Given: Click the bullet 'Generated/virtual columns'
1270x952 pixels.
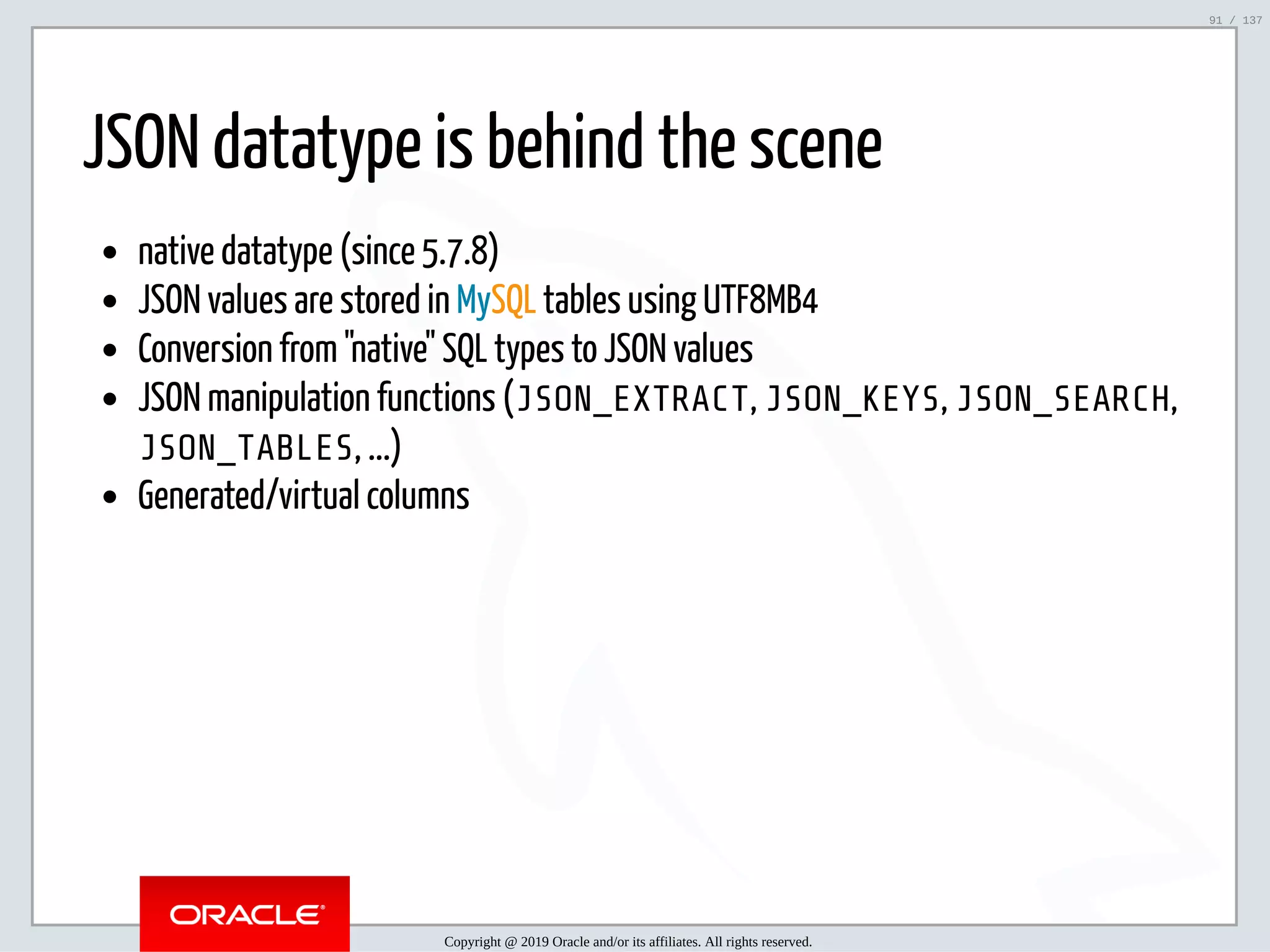Looking at the screenshot, I should [x=304, y=496].
